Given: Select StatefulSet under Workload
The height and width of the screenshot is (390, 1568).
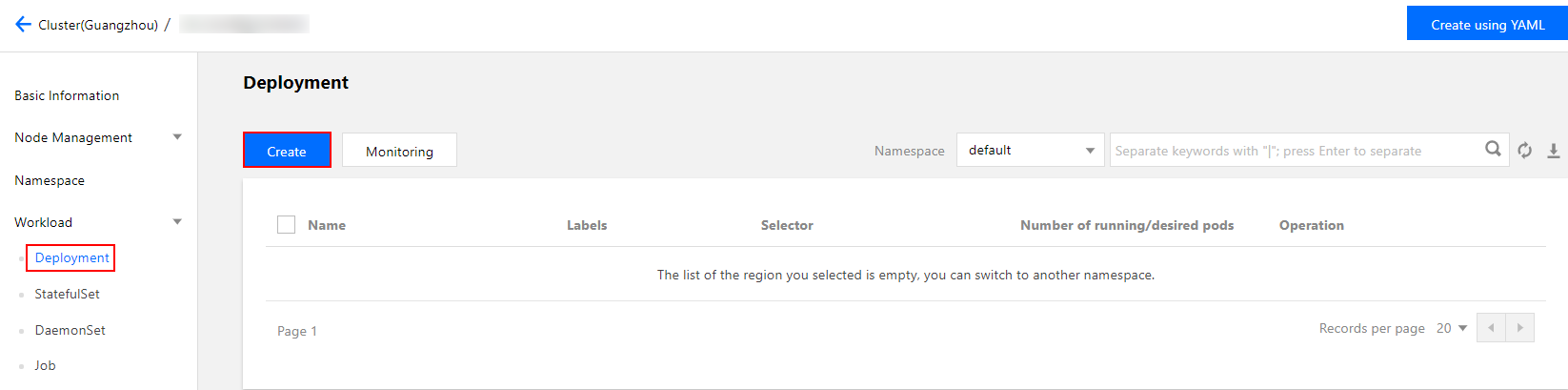Looking at the screenshot, I should click(67, 294).
